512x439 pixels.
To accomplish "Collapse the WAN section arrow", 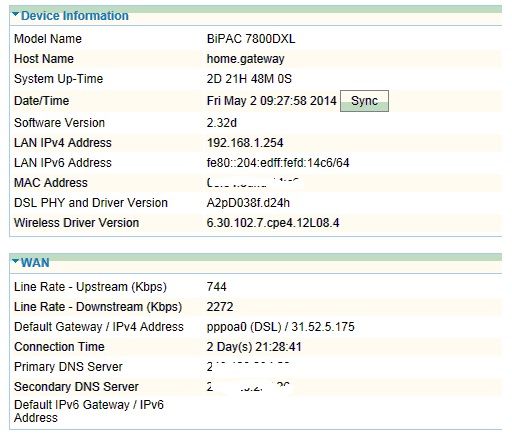I will click(x=15, y=261).
